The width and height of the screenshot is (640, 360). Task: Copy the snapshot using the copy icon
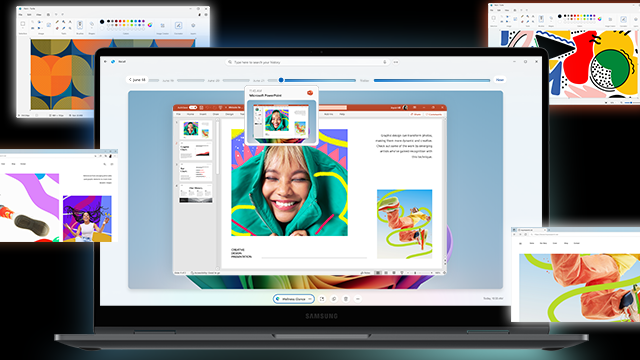pyautogui.click(x=334, y=299)
